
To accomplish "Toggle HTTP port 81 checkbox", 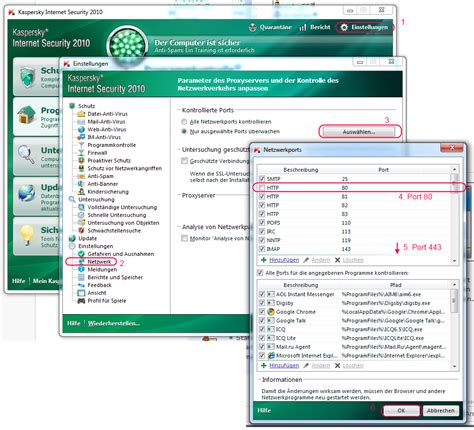I will click(262, 196).
